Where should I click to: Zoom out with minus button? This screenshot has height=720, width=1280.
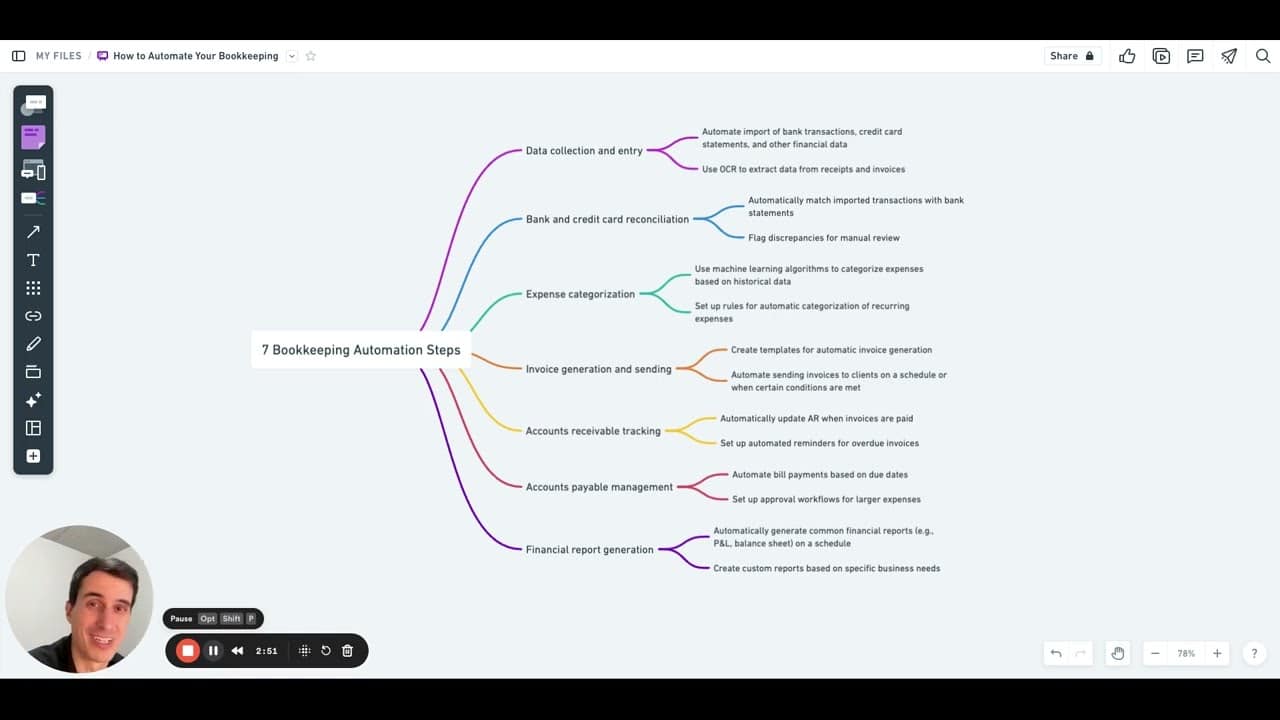click(1155, 654)
